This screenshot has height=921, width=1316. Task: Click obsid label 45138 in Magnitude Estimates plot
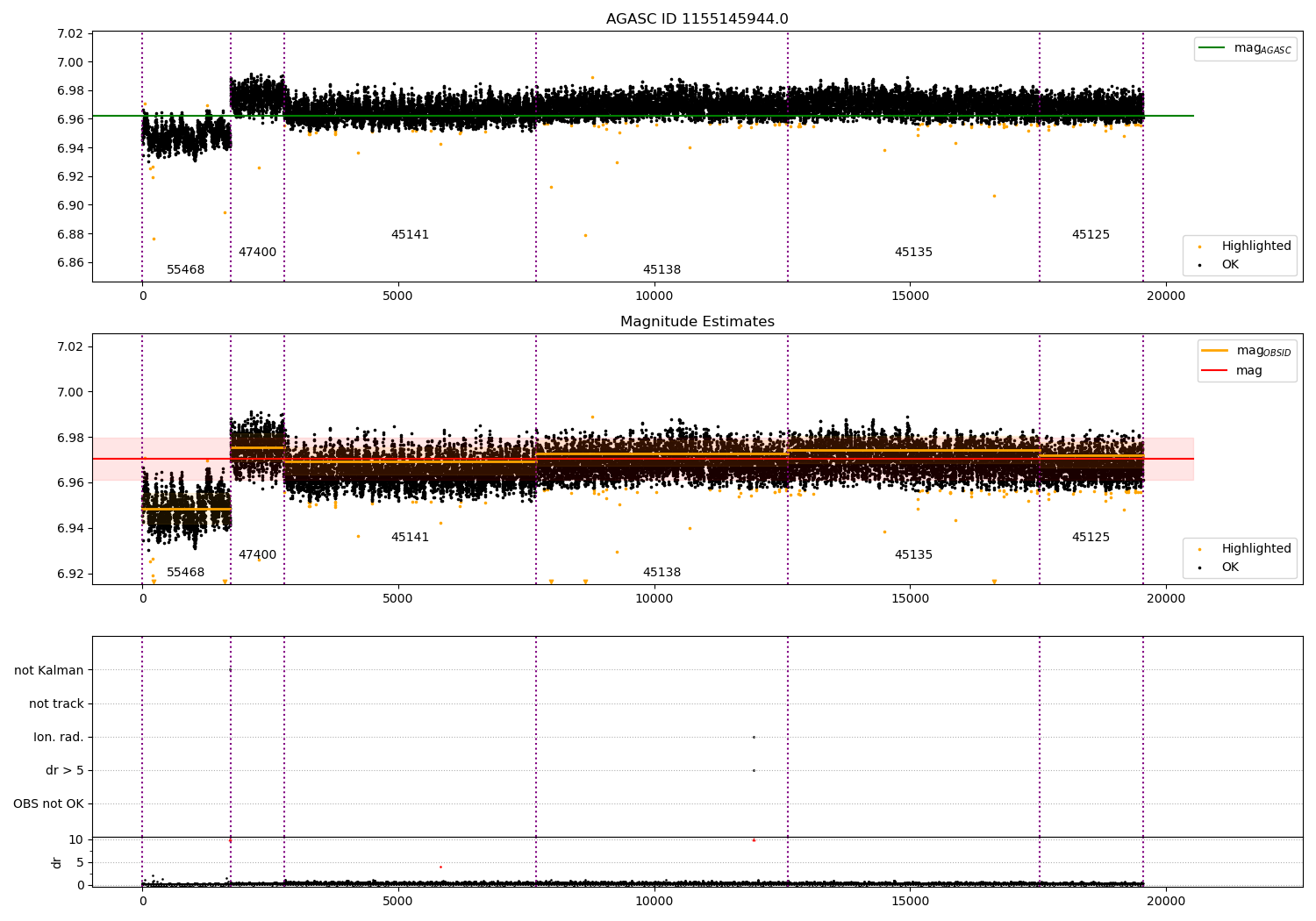coord(662,573)
